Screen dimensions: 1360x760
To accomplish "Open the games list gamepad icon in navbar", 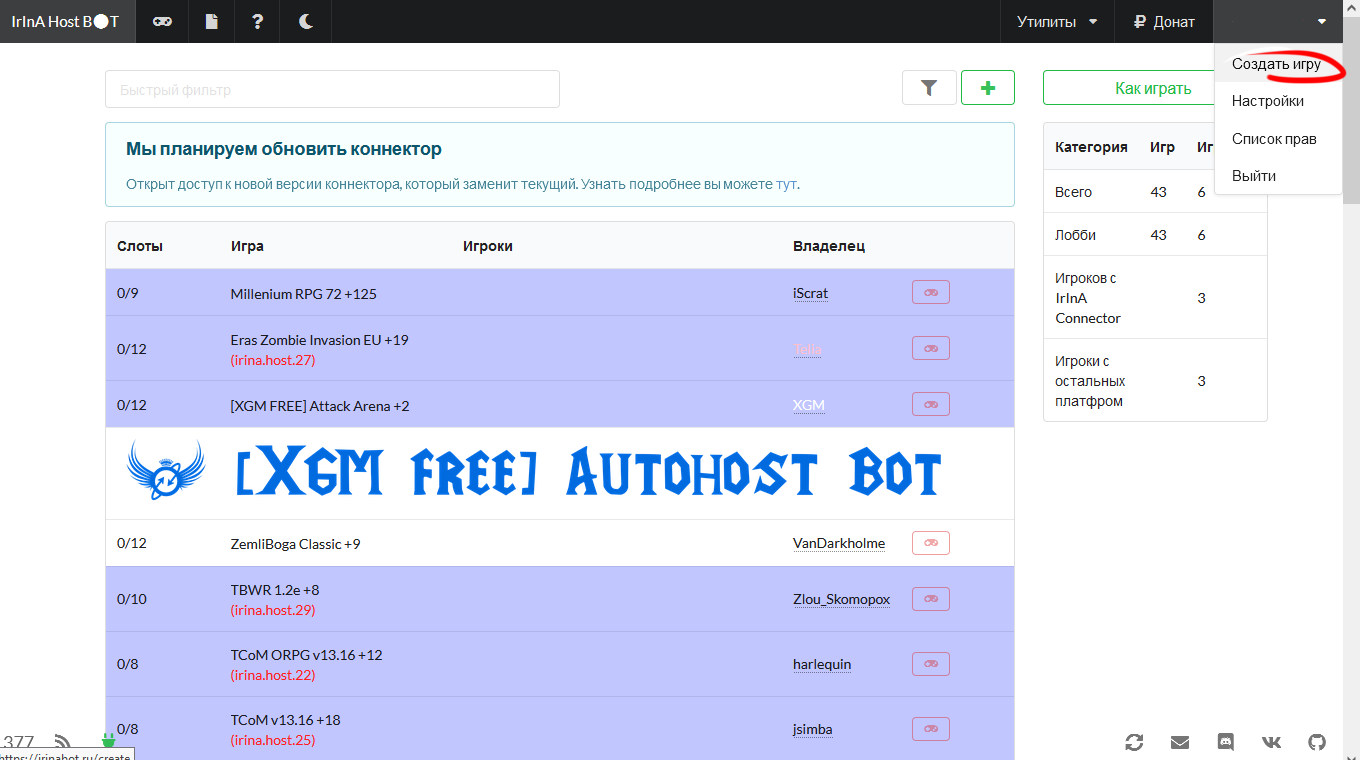I will pyautogui.click(x=162, y=21).
